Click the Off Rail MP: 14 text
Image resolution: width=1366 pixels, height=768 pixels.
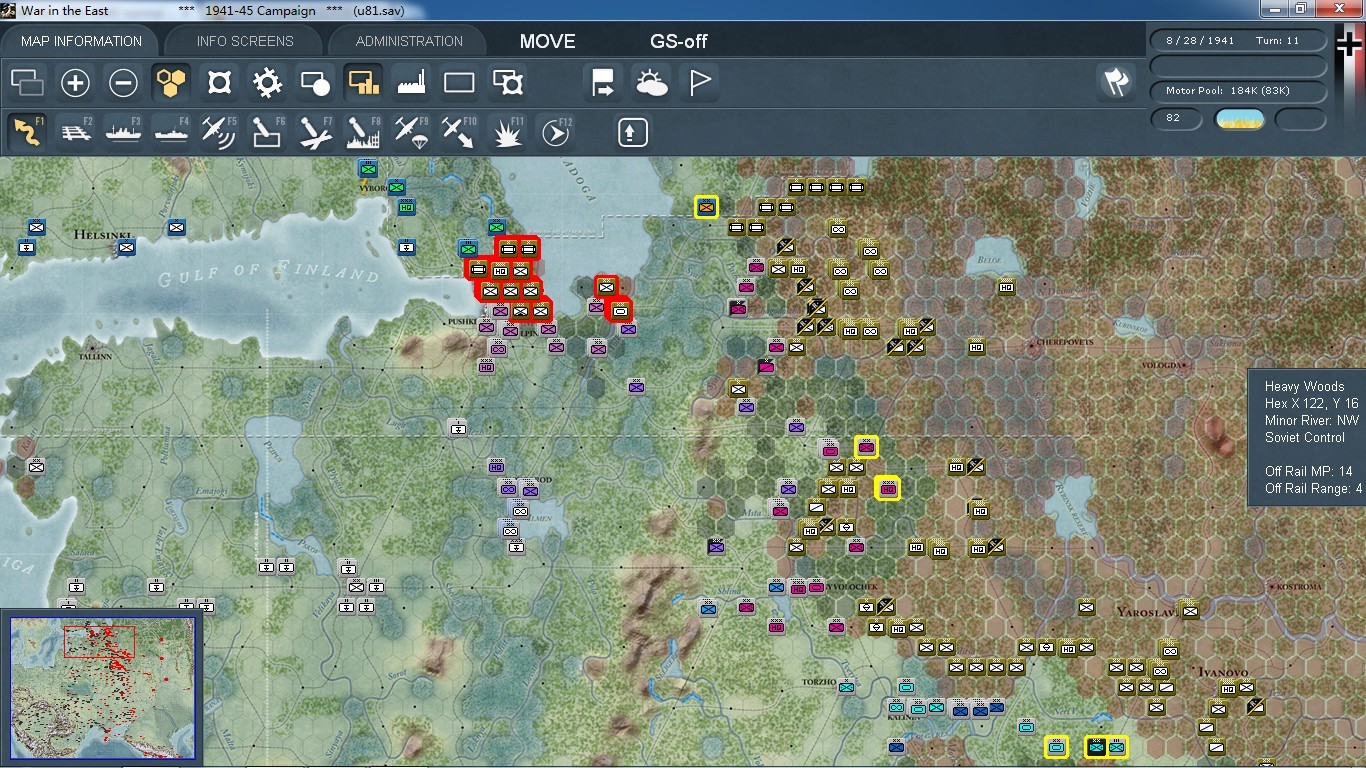point(1308,471)
